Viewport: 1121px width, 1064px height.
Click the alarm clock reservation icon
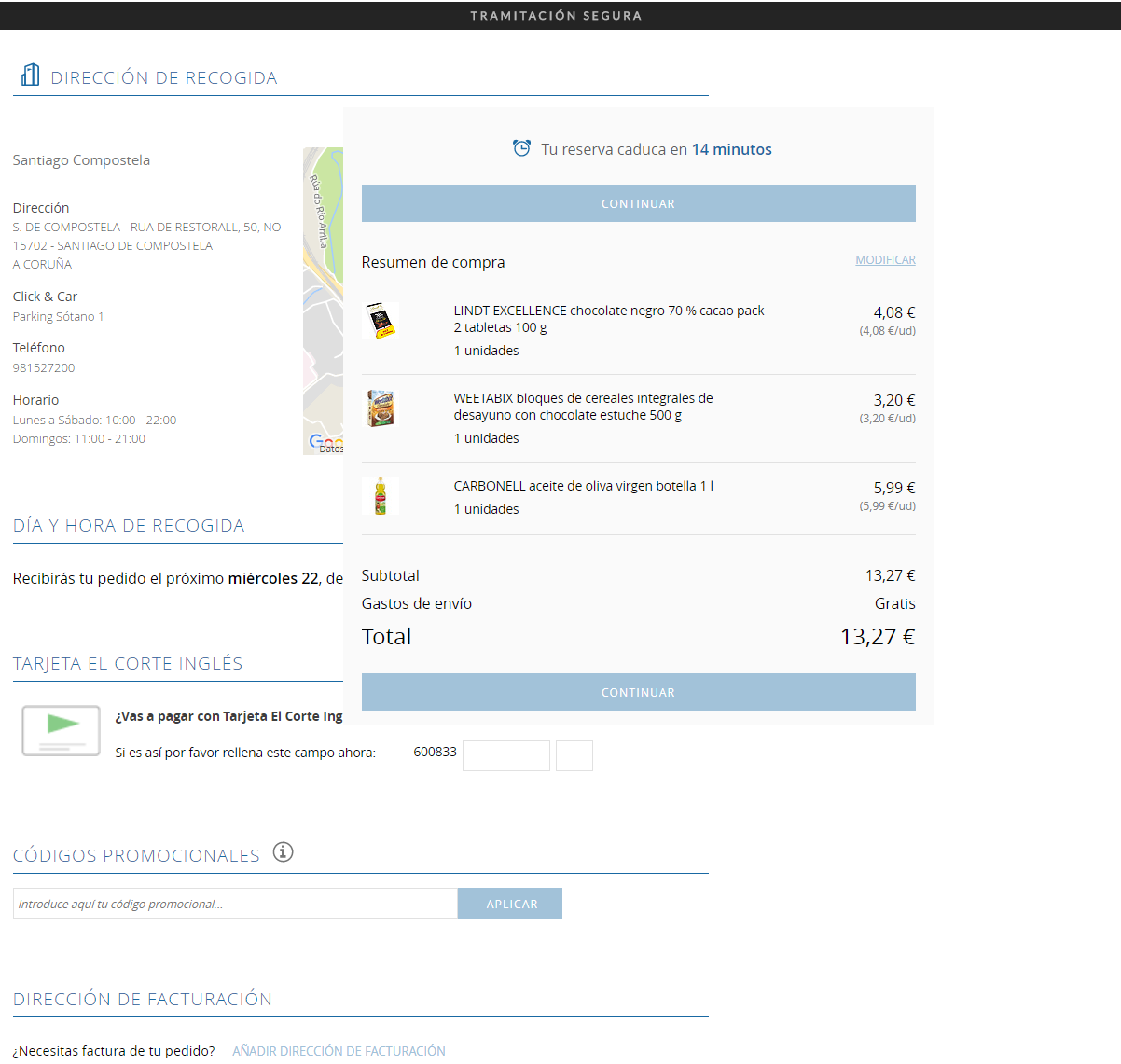coord(521,148)
